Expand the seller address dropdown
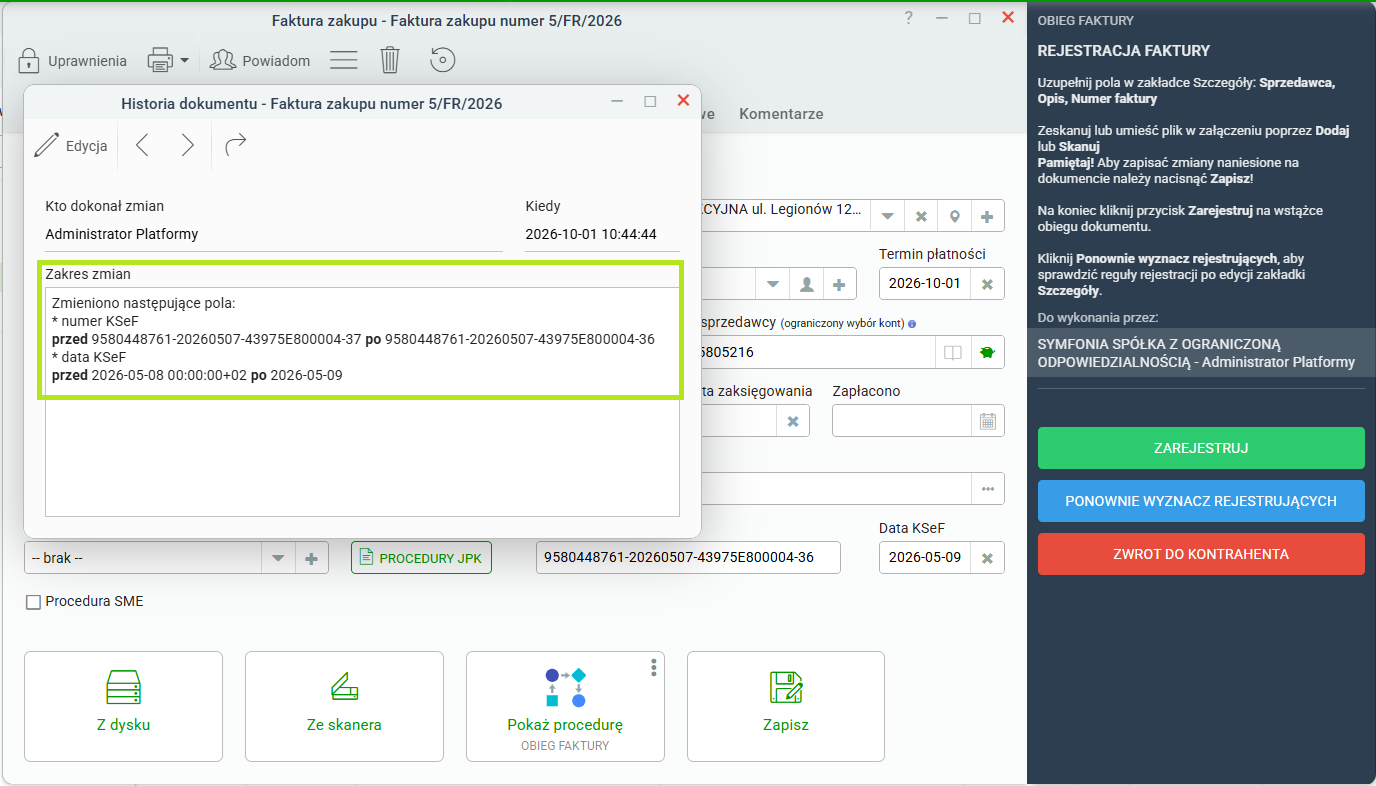 (887, 215)
